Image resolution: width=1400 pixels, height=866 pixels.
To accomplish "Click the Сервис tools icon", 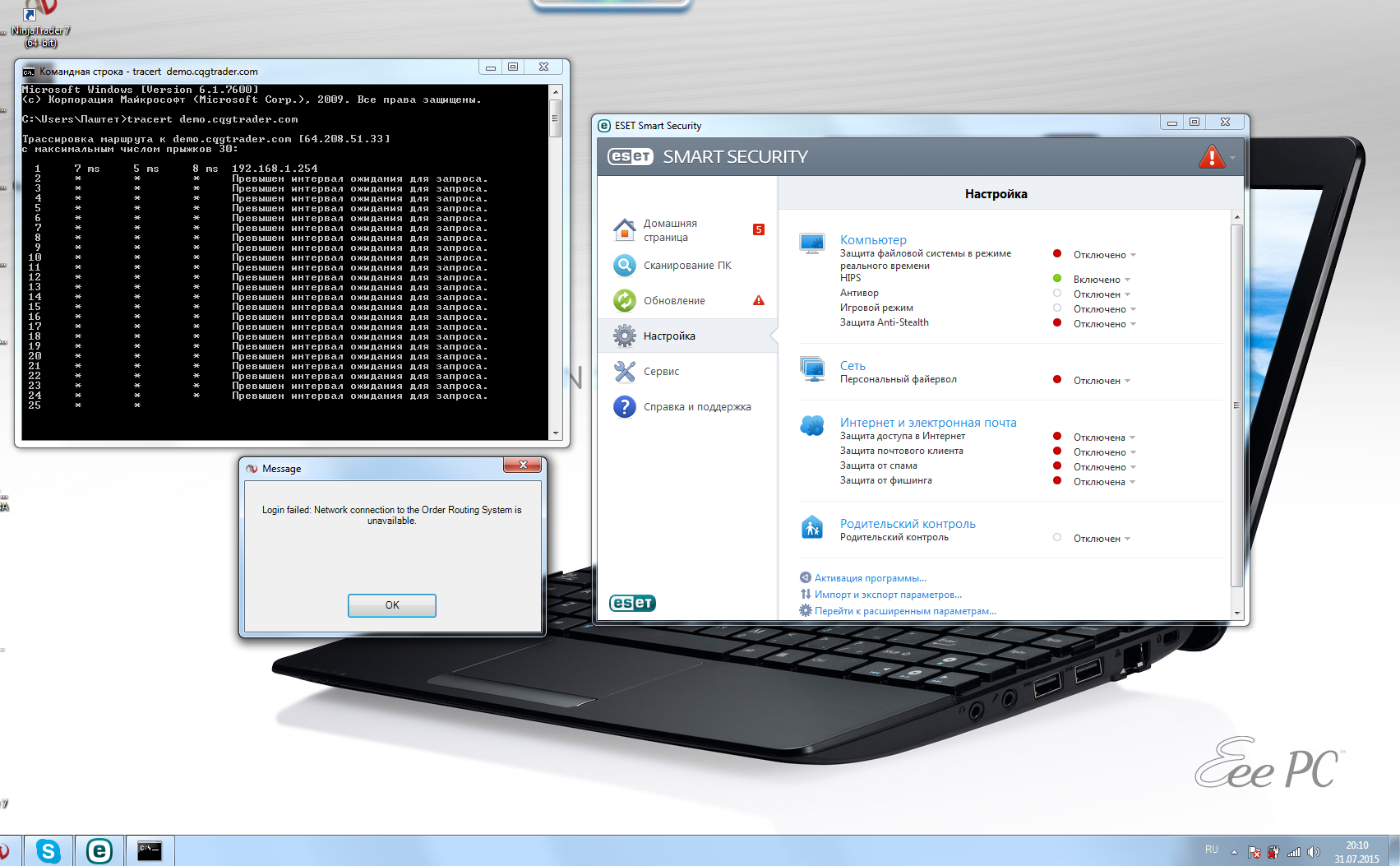I will pos(625,372).
